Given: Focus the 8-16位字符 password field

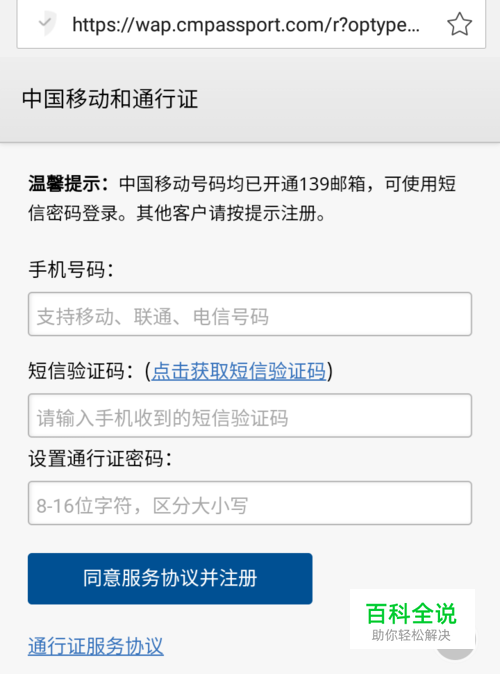Looking at the screenshot, I should (250, 503).
